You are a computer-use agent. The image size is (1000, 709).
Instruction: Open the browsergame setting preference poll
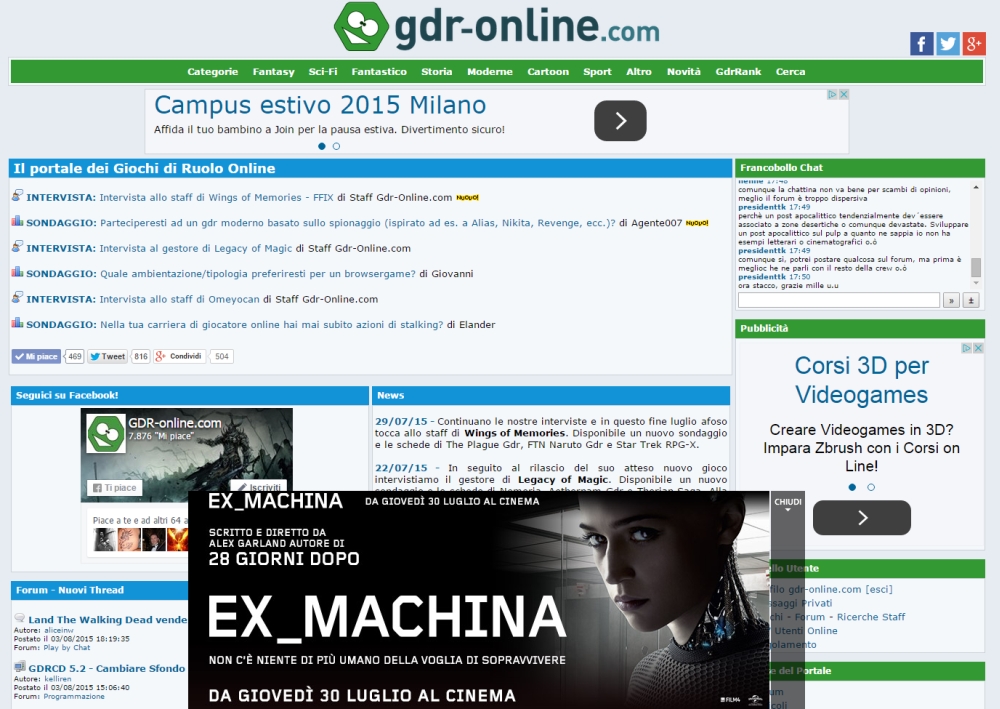click(258, 274)
